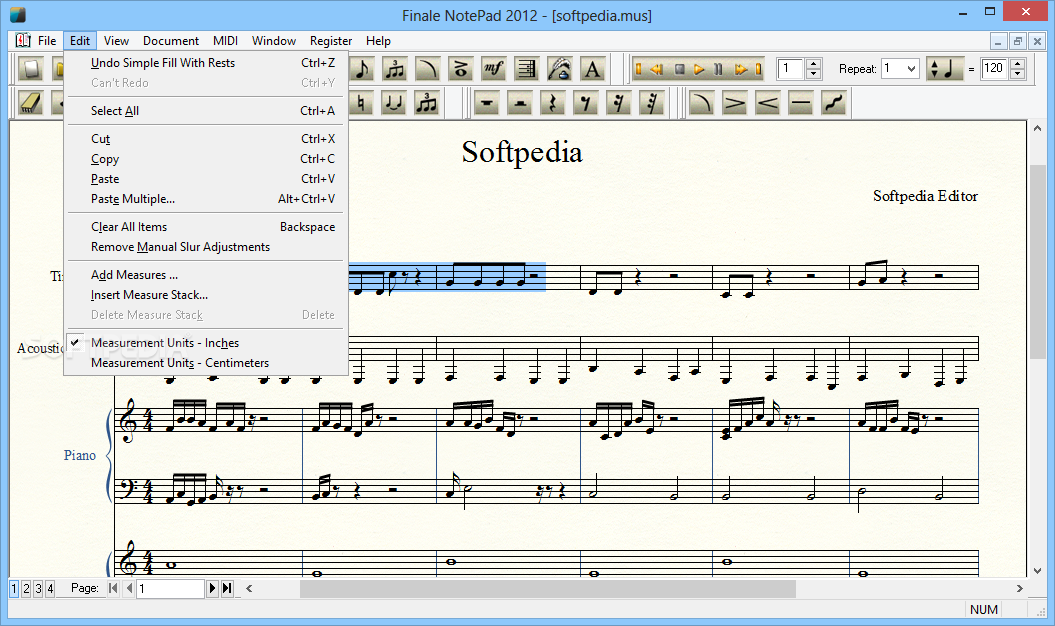Screen dimensions: 1055x626
Task: Decrease the playback start measure number
Action: click(x=814, y=73)
